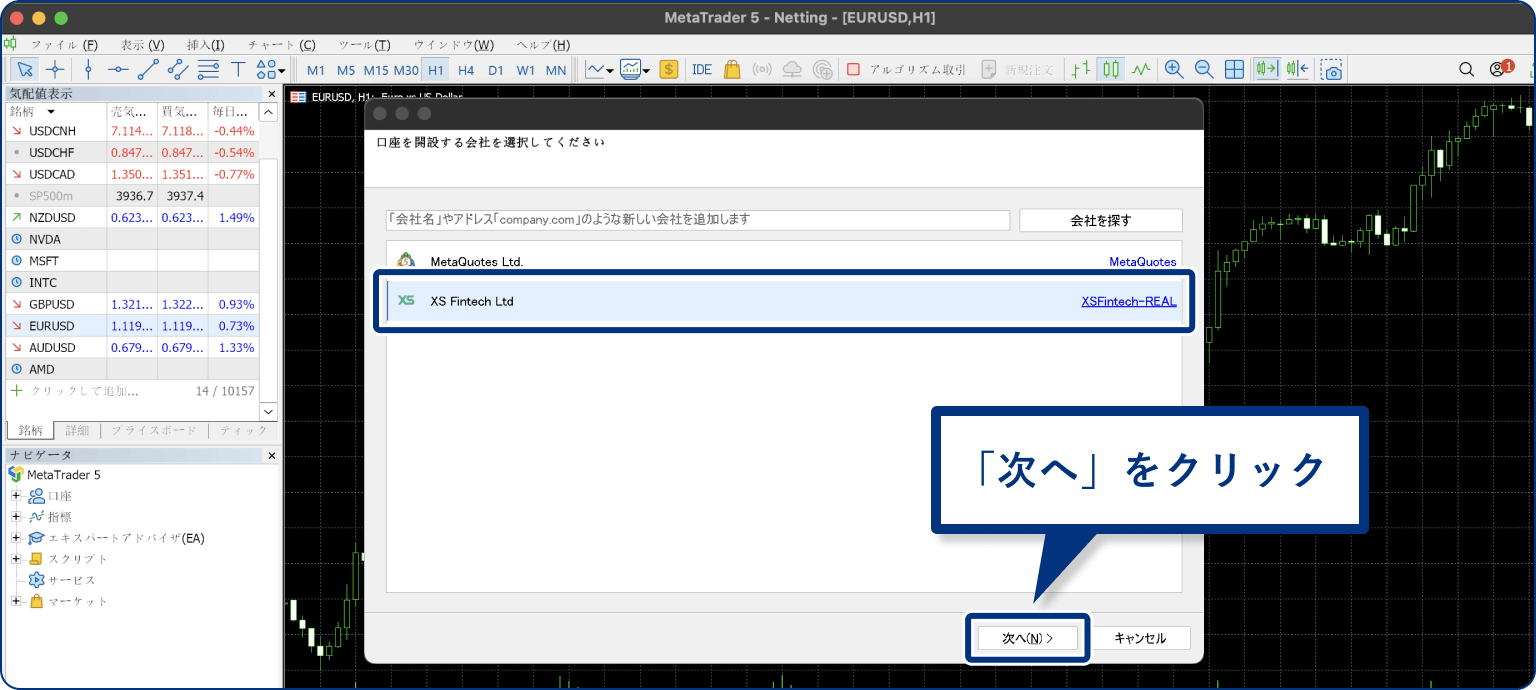This screenshot has width=1536, height=690.
Task: Open the search magnifier icon
Action: click(1466, 69)
